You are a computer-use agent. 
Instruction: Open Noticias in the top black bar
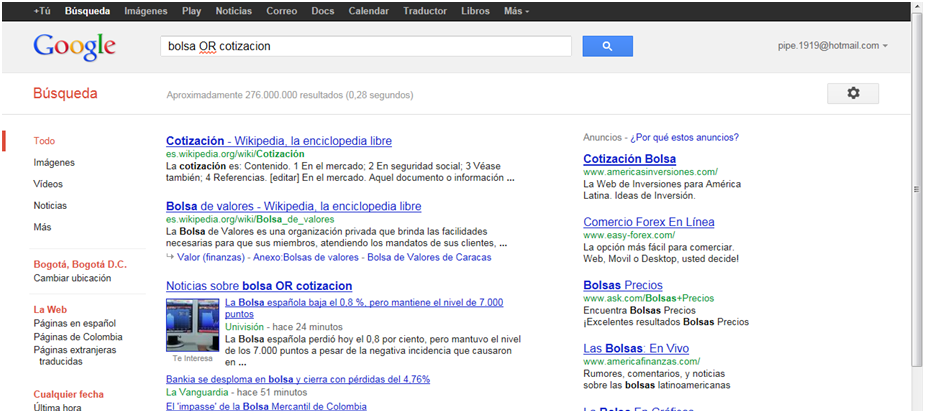(234, 11)
